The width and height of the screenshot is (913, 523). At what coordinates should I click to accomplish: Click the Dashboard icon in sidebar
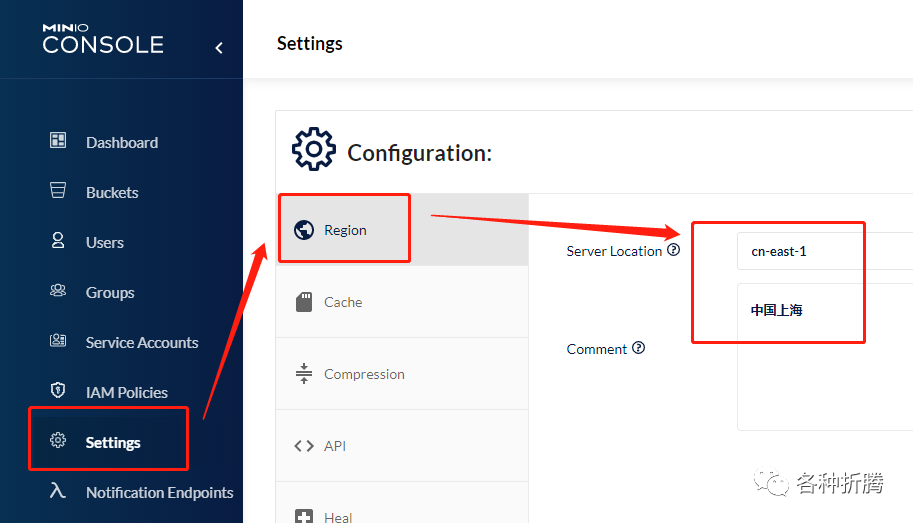pyautogui.click(x=58, y=141)
